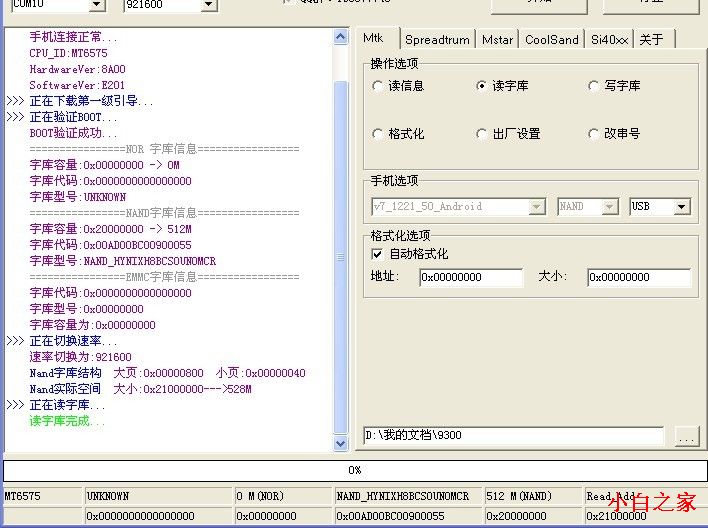Open the v7_1221_50_Android phone model dropdown

536,207
